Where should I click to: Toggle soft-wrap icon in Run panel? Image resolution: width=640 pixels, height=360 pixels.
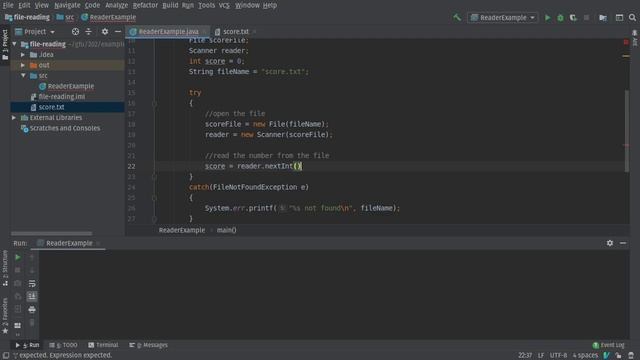pyautogui.click(x=32, y=283)
